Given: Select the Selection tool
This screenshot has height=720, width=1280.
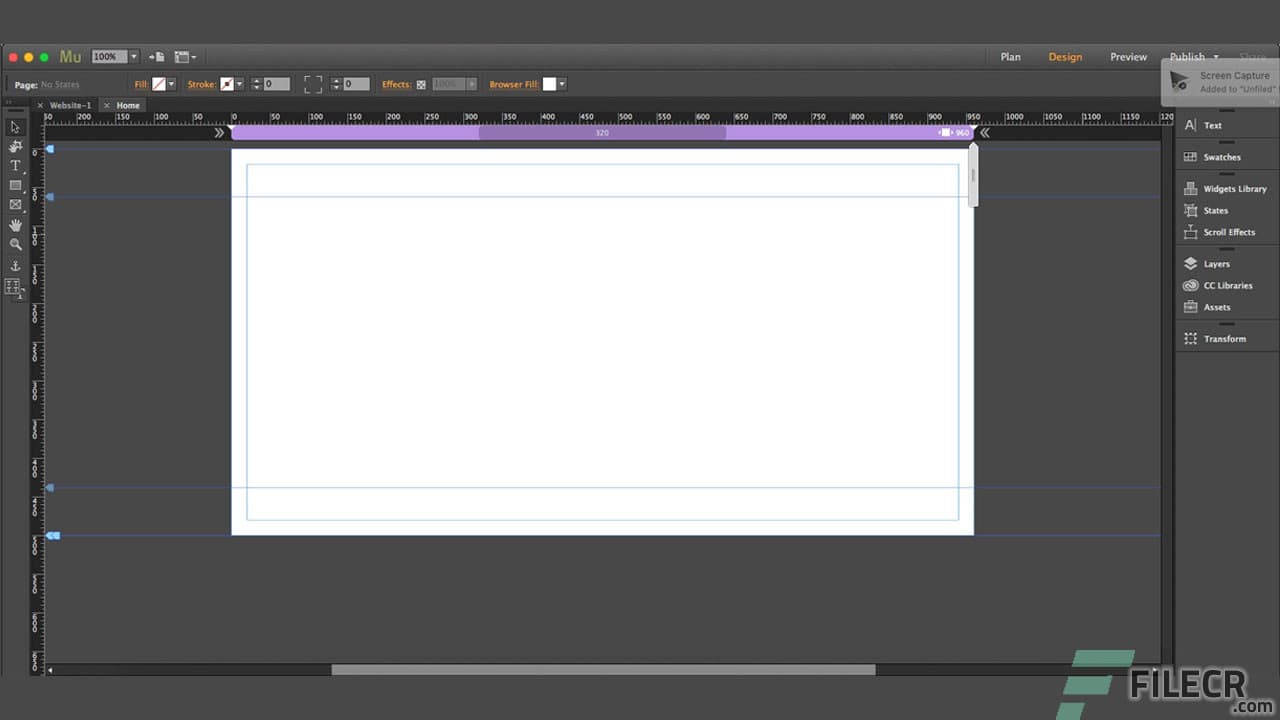Looking at the screenshot, I should (15, 127).
